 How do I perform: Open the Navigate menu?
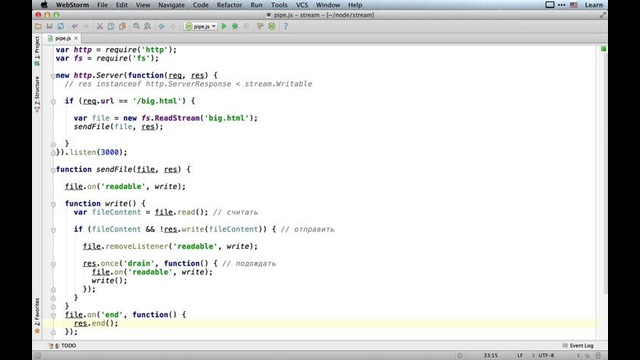point(171,5)
